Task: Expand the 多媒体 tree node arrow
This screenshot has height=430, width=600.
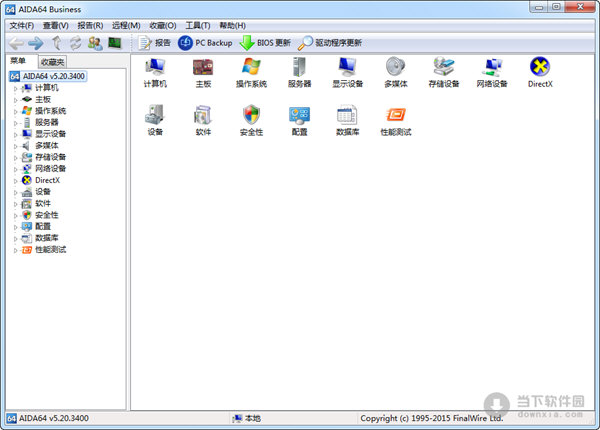Action: pyautogui.click(x=16, y=146)
